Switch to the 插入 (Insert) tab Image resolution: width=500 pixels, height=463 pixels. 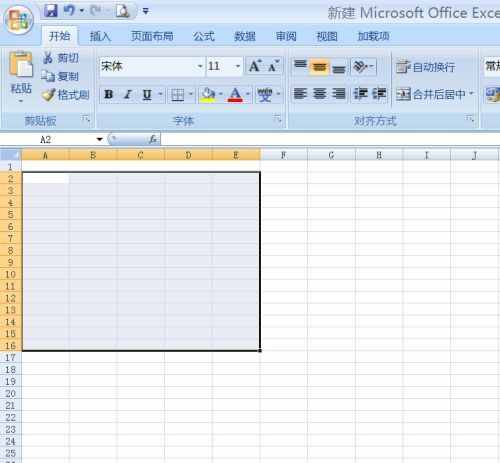100,36
